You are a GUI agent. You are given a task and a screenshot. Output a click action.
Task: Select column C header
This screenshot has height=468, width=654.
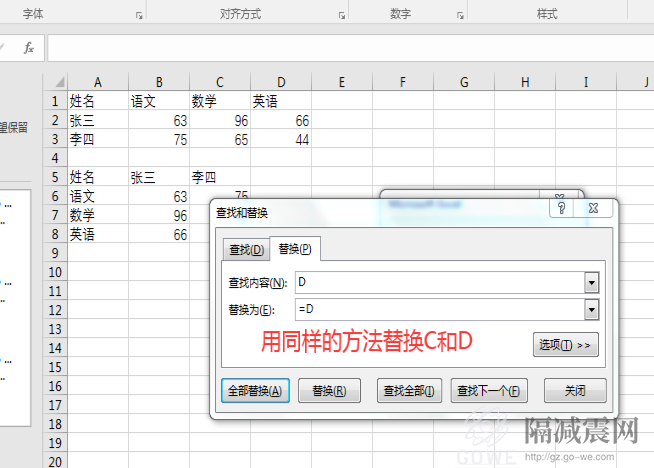click(220, 82)
